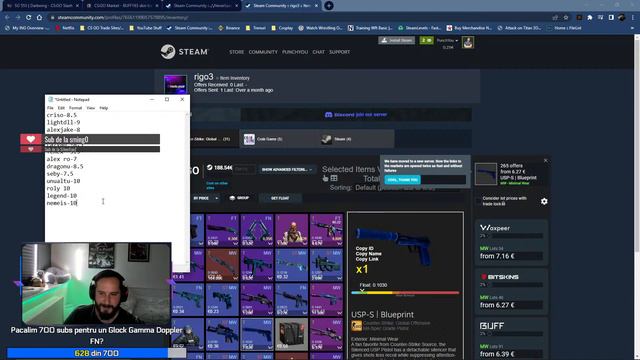Open the Notepad File menu
The width and height of the screenshot is (640, 360).
[50, 108]
